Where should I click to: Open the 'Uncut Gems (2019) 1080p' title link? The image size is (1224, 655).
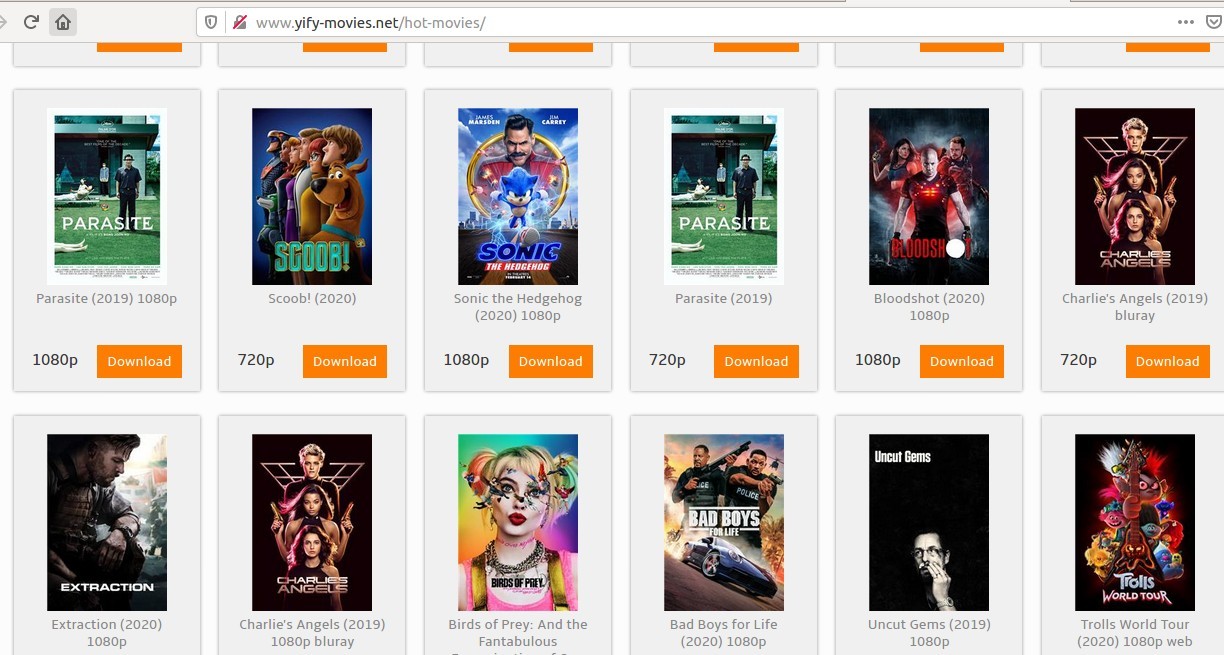[x=929, y=633]
